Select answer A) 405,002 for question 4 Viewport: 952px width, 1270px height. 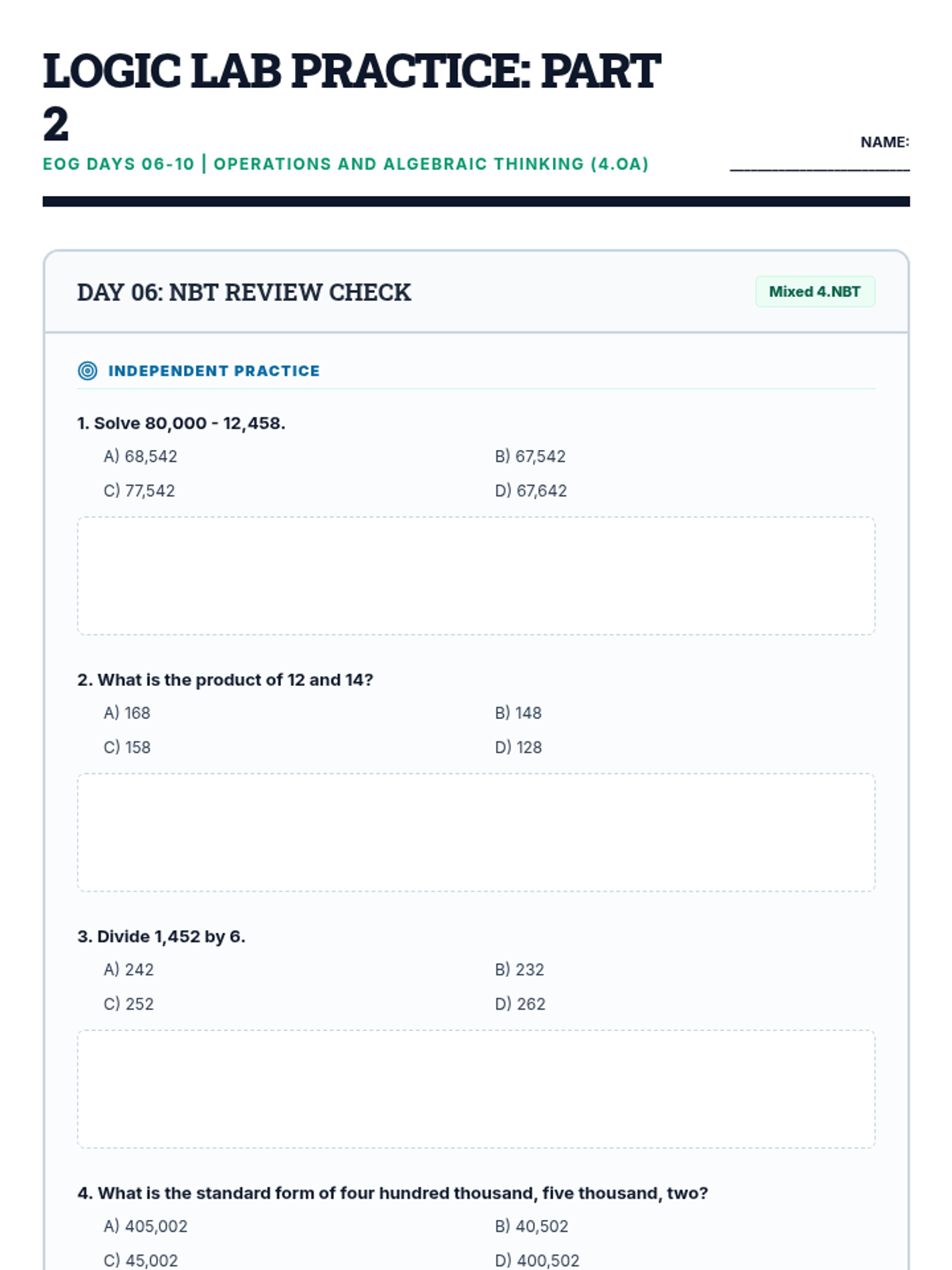(x=145, y=1226)
